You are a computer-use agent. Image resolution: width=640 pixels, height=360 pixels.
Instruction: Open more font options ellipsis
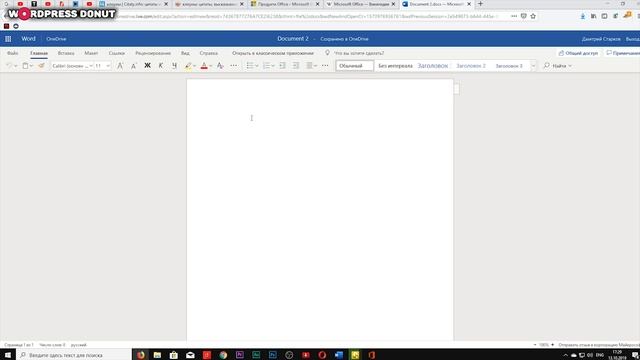point(234,66)
